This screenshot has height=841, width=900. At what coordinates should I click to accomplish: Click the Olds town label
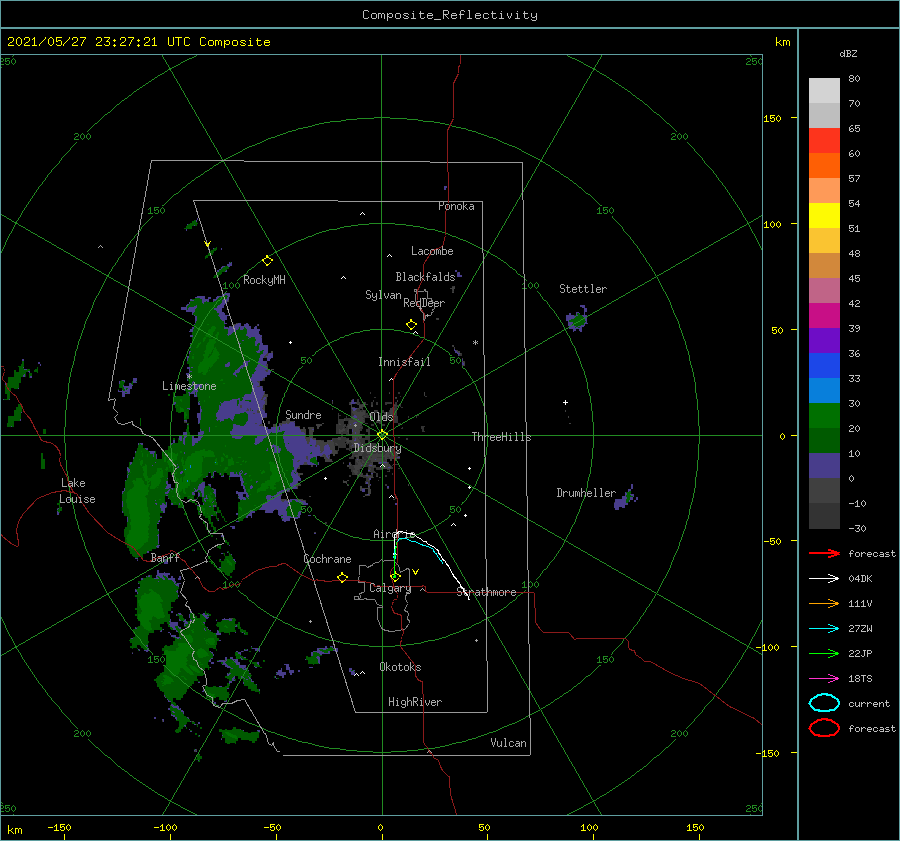pos(381,417)
